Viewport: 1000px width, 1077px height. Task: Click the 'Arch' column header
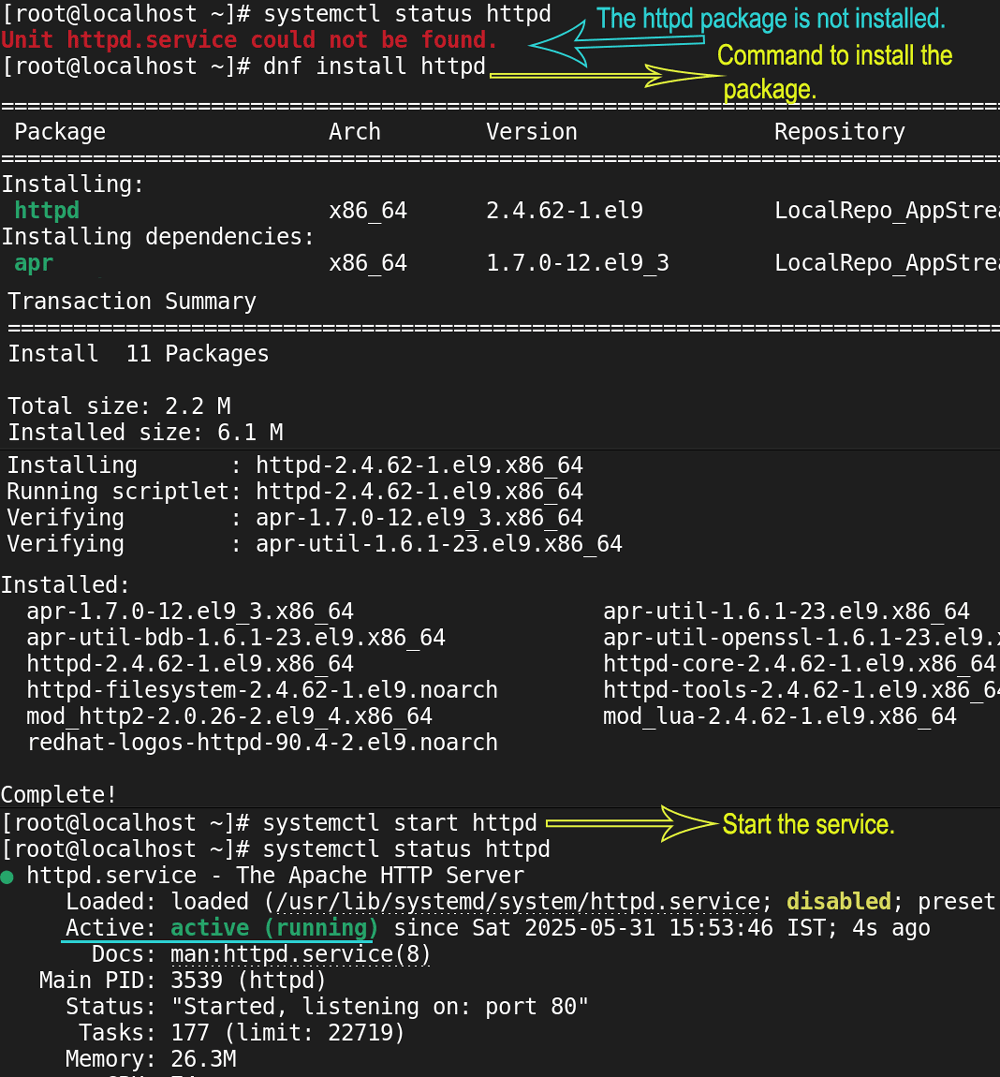tap(354, 131)
